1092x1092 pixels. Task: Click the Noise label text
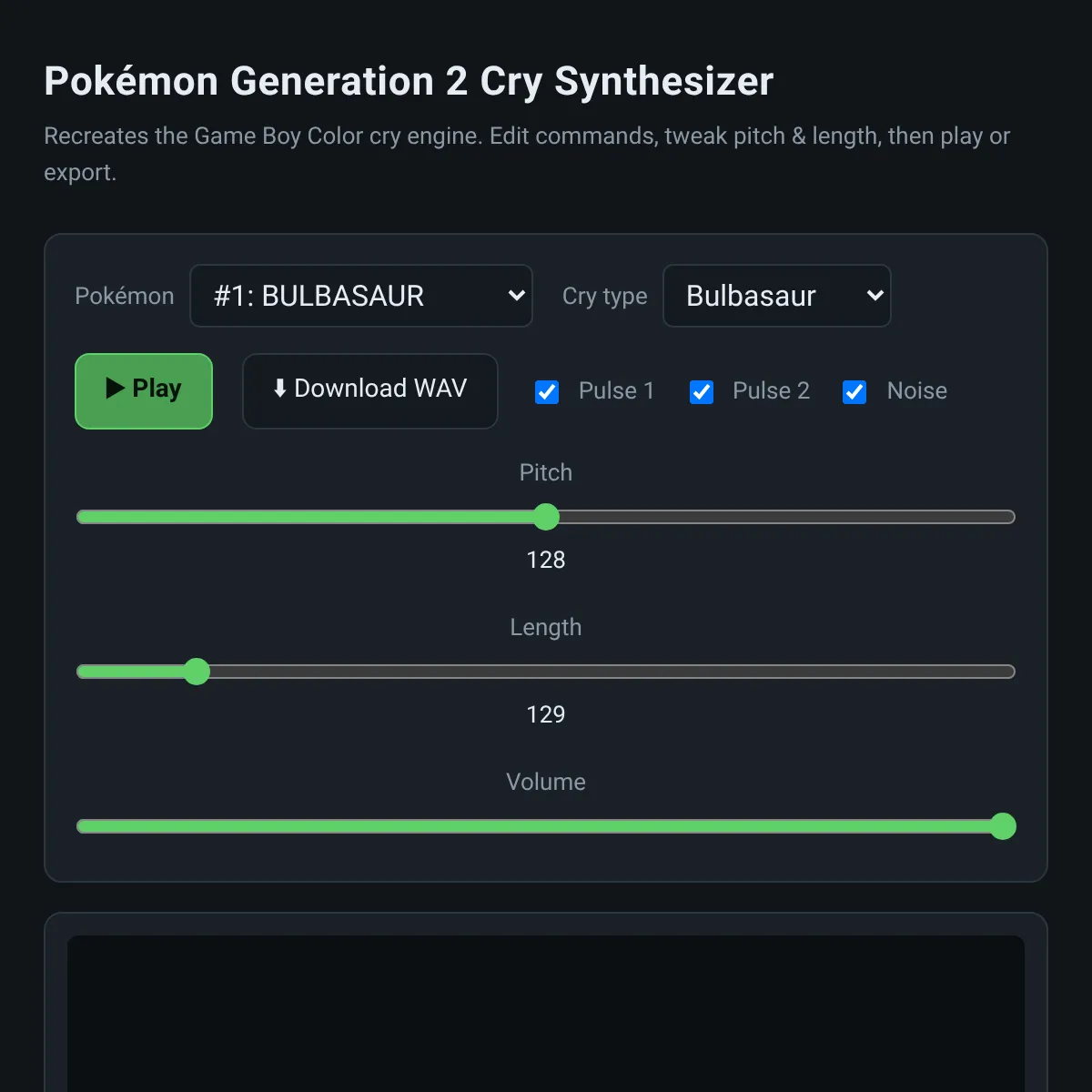(x=917, y=391)
